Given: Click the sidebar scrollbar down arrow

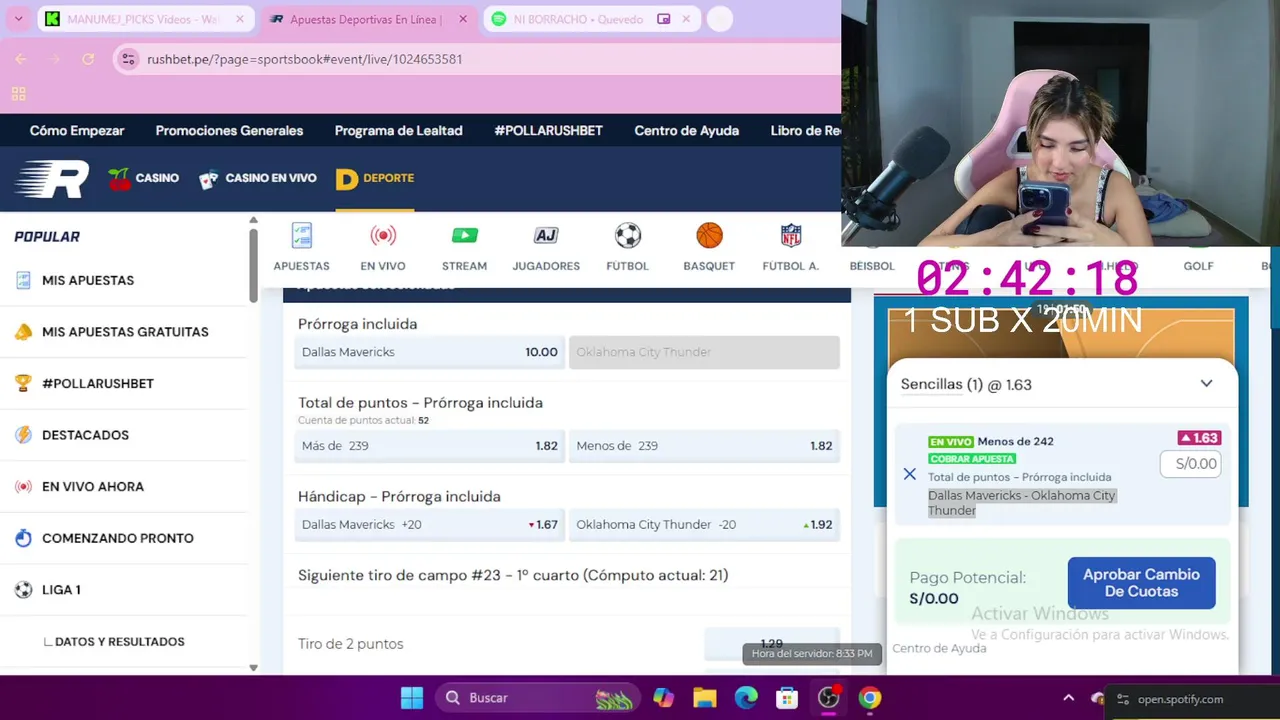Looking at the screenshot, I should (253, 667).
